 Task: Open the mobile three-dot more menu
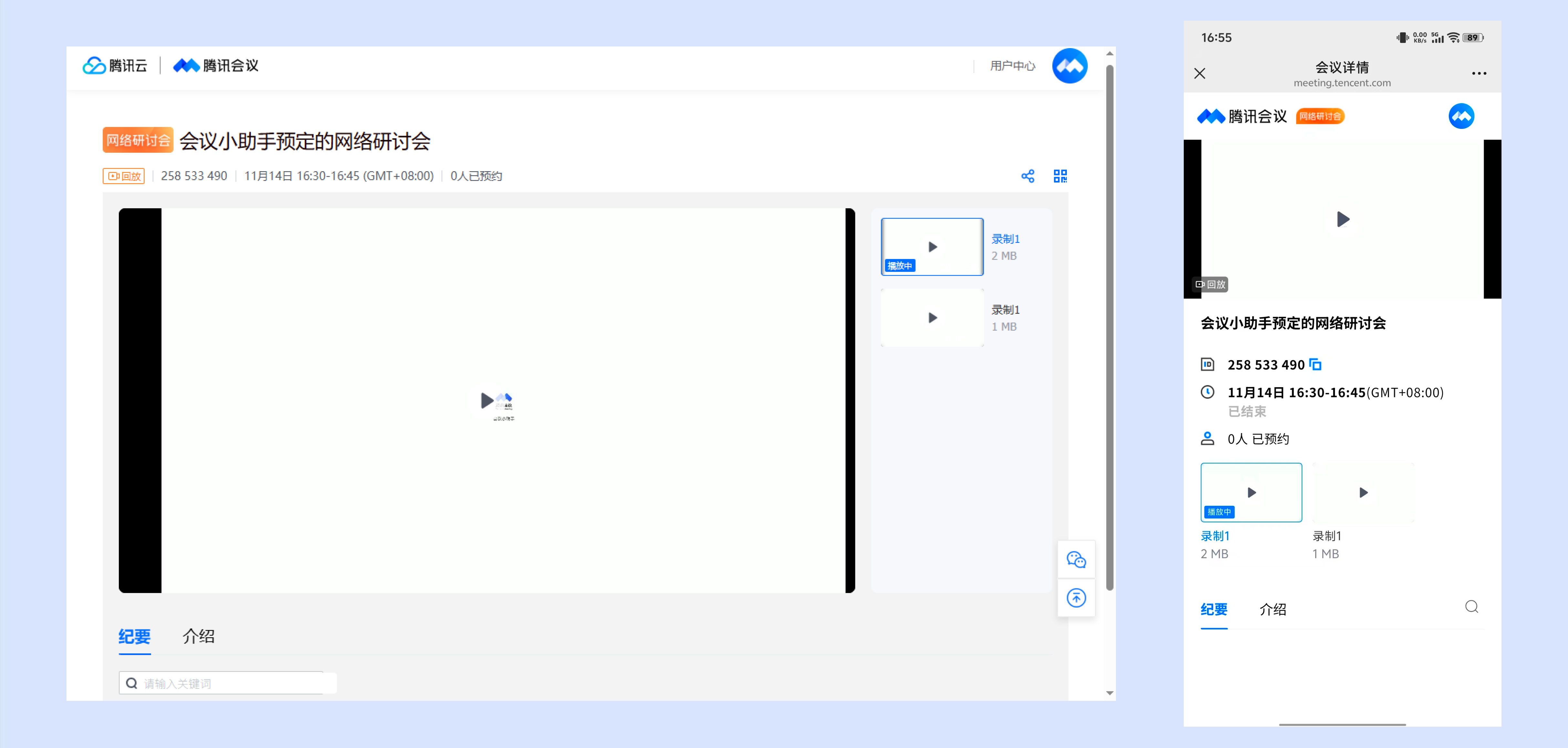click(x=1479, y=74)
